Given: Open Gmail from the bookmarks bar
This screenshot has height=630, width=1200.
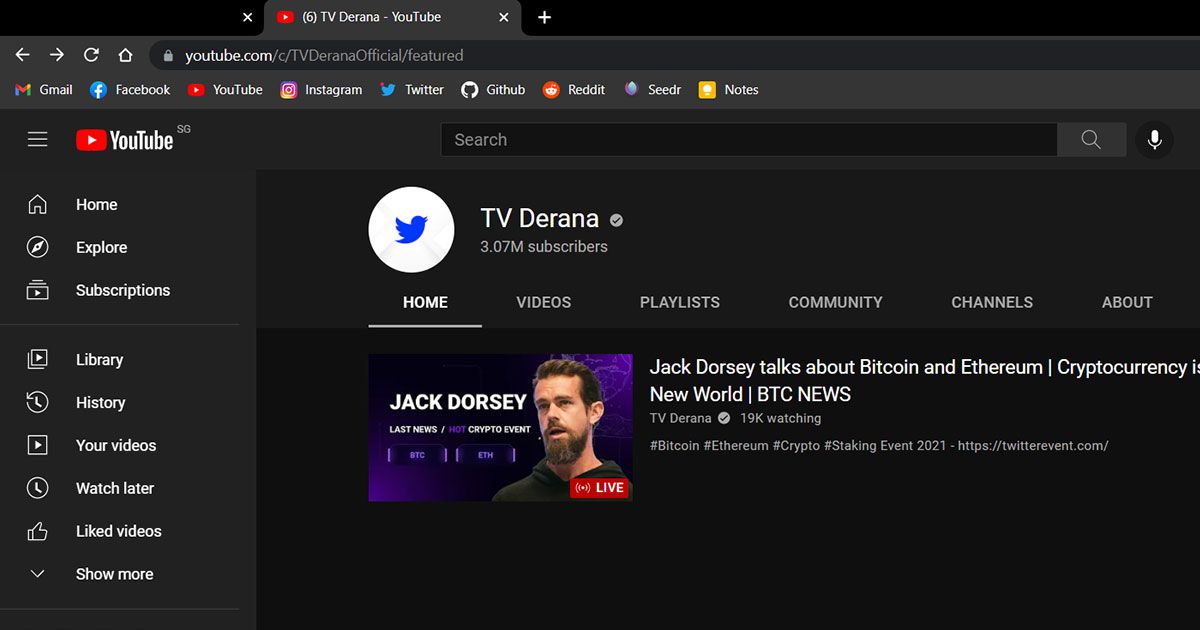Looking at the screenshot, I should tap(43, 89).
